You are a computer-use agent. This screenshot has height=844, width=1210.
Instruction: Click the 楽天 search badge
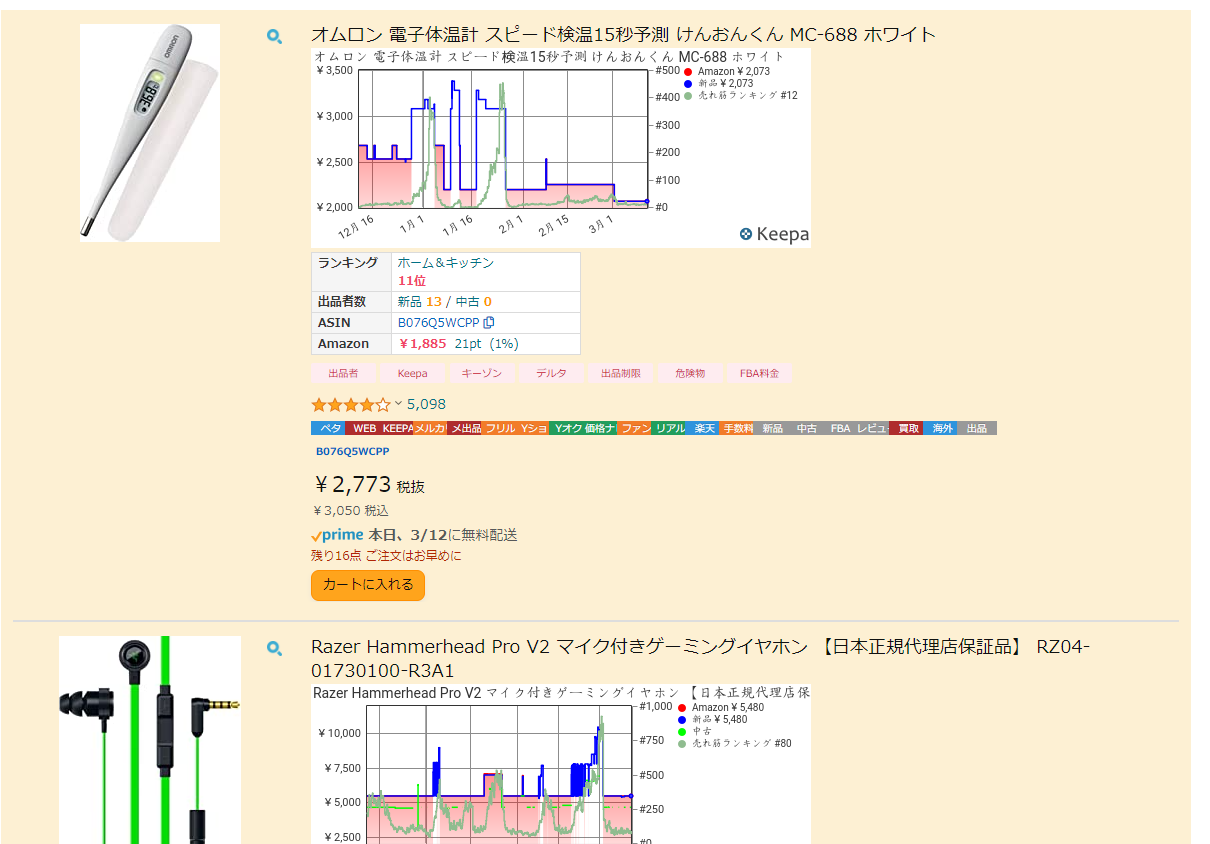[704, 427]
